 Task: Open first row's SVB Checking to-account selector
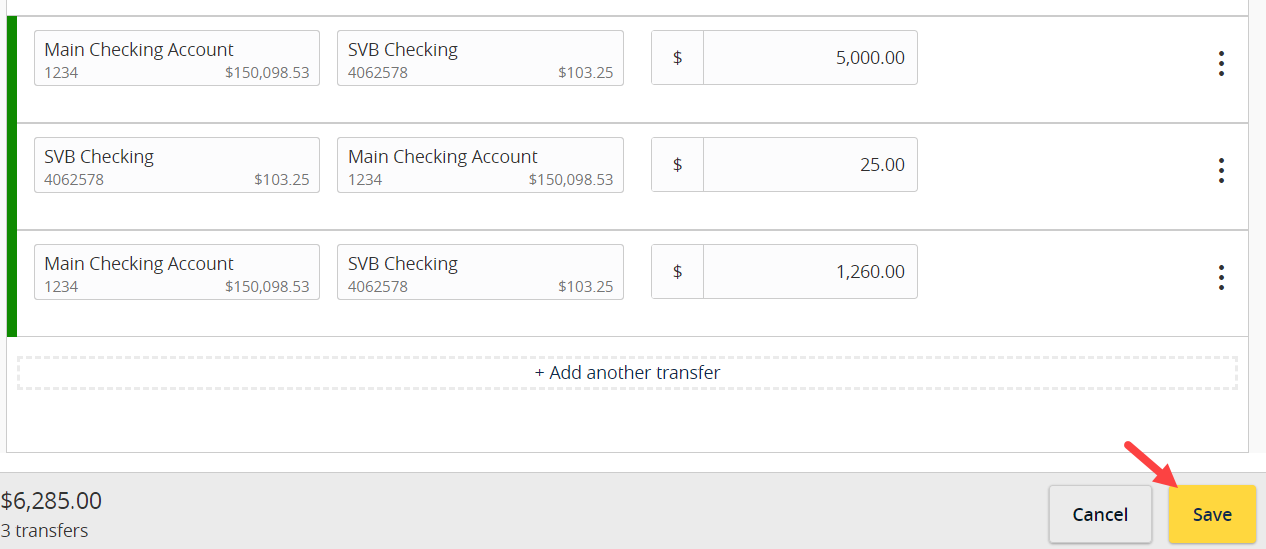480,58
